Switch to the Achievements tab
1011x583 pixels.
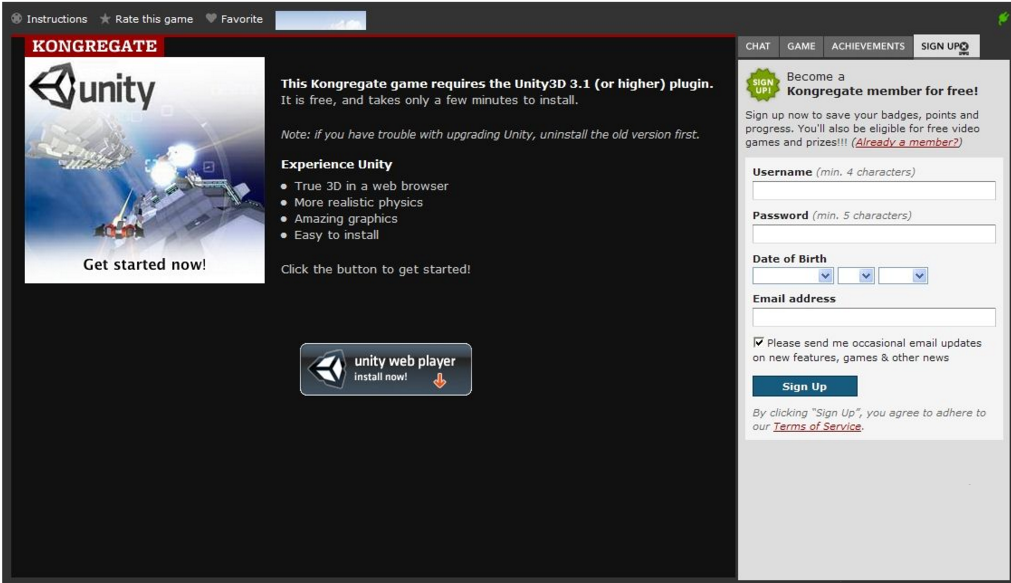point(868,46)
